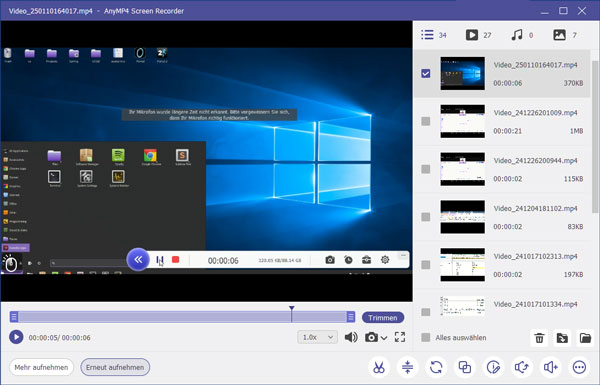Uncheck Video_250110164017.mp4 checkbox

(426, 73)
